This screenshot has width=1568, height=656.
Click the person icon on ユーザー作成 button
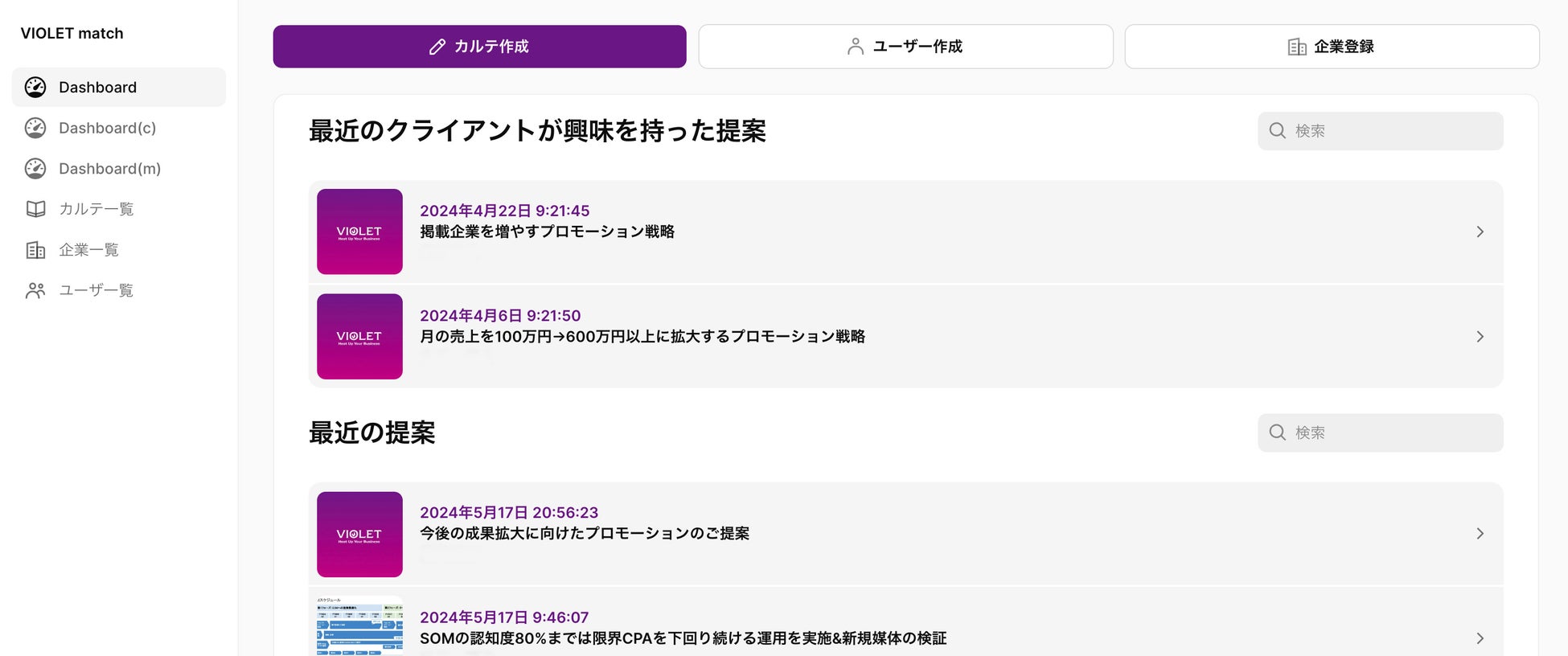tap(856, 47)
